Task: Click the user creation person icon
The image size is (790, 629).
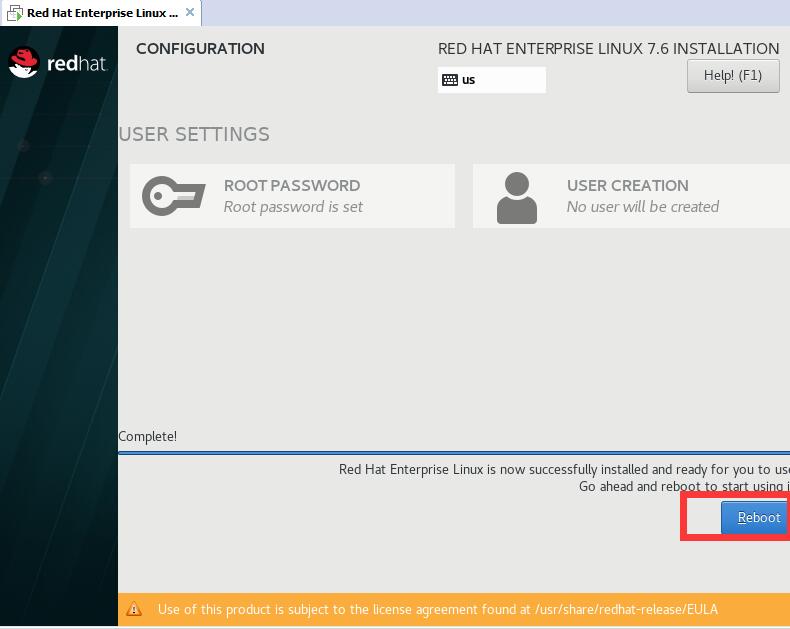Action: tap(517, 198)
